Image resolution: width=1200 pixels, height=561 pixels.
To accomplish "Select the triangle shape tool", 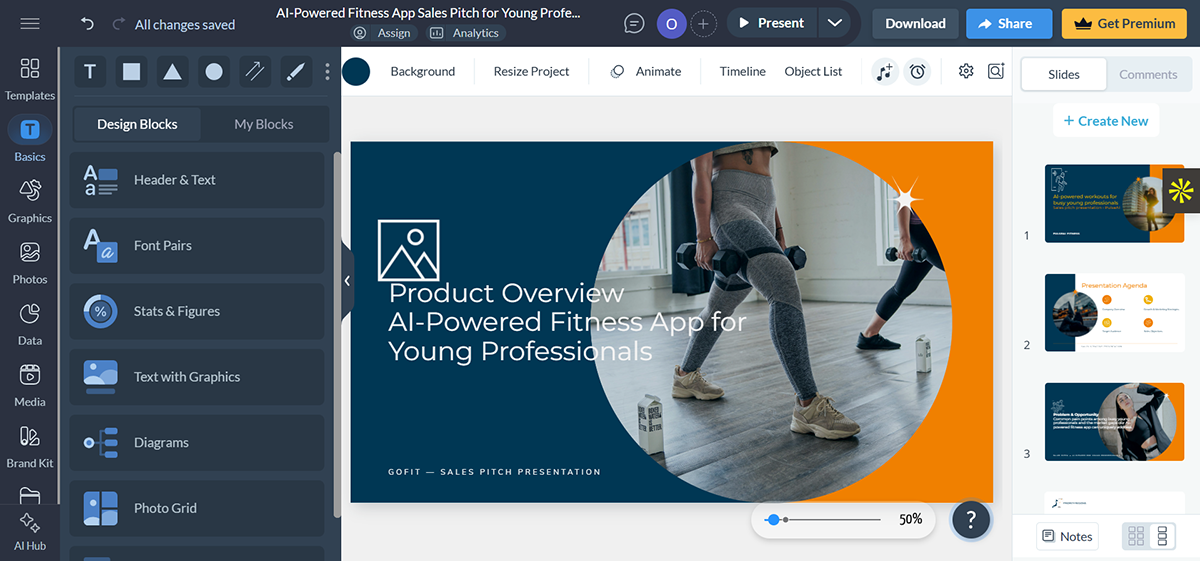I will [173, 72].
